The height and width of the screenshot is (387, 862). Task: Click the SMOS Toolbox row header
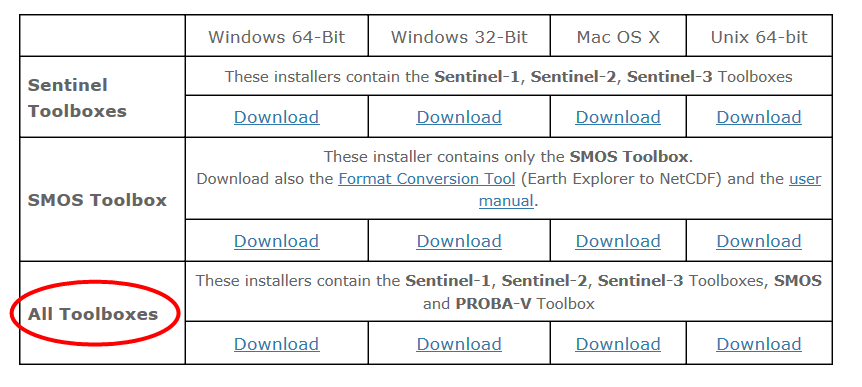point(97,200)
